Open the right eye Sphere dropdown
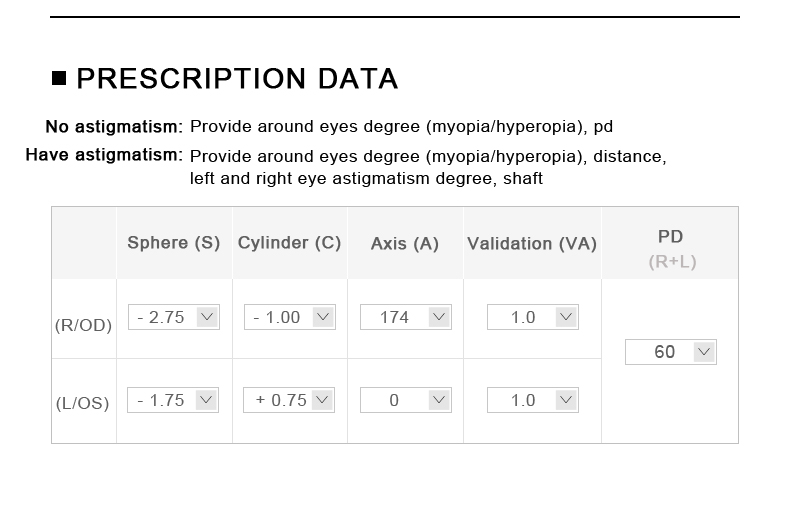The height and width of the screenshot is (519, 790). point(174,317)
